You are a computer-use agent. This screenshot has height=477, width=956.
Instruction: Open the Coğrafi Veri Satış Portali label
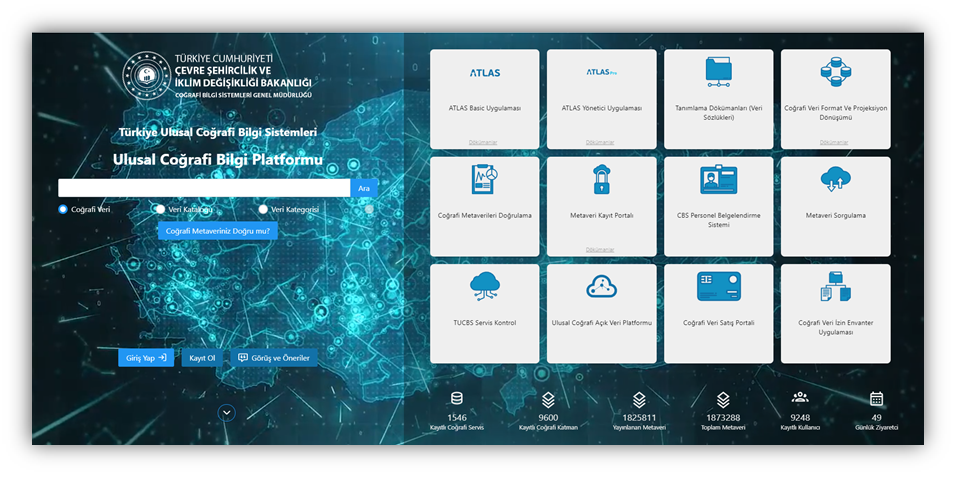pos(718,323)
